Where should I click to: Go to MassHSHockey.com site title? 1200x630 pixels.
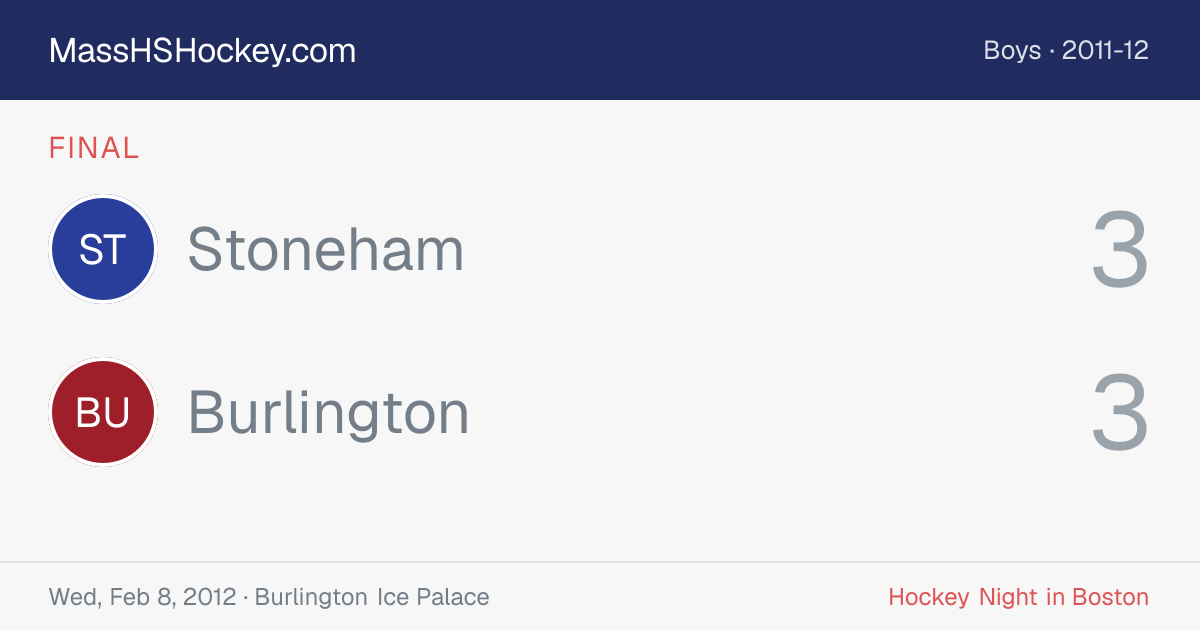pos(203,51)
